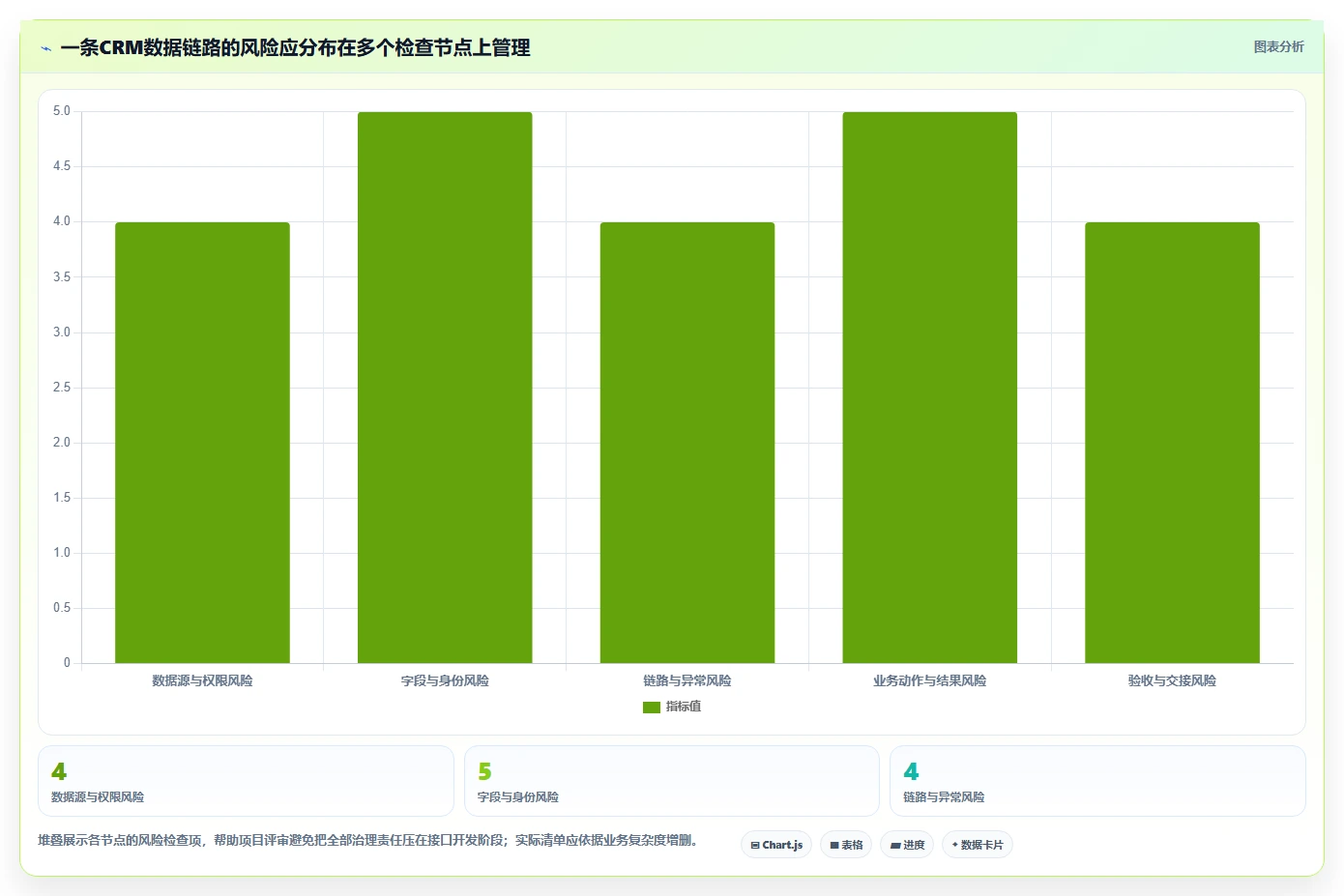This screenshot has width=1344, height=896.
Task: Click the 指标值 legend label
Action: pyautogui.click(x=684, y=707)
